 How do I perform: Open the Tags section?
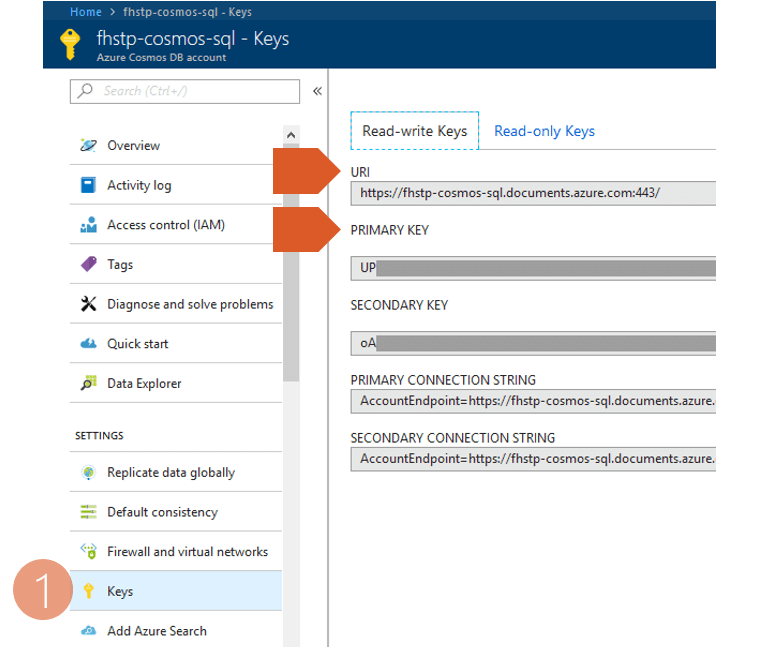click(x=176, y=264)
